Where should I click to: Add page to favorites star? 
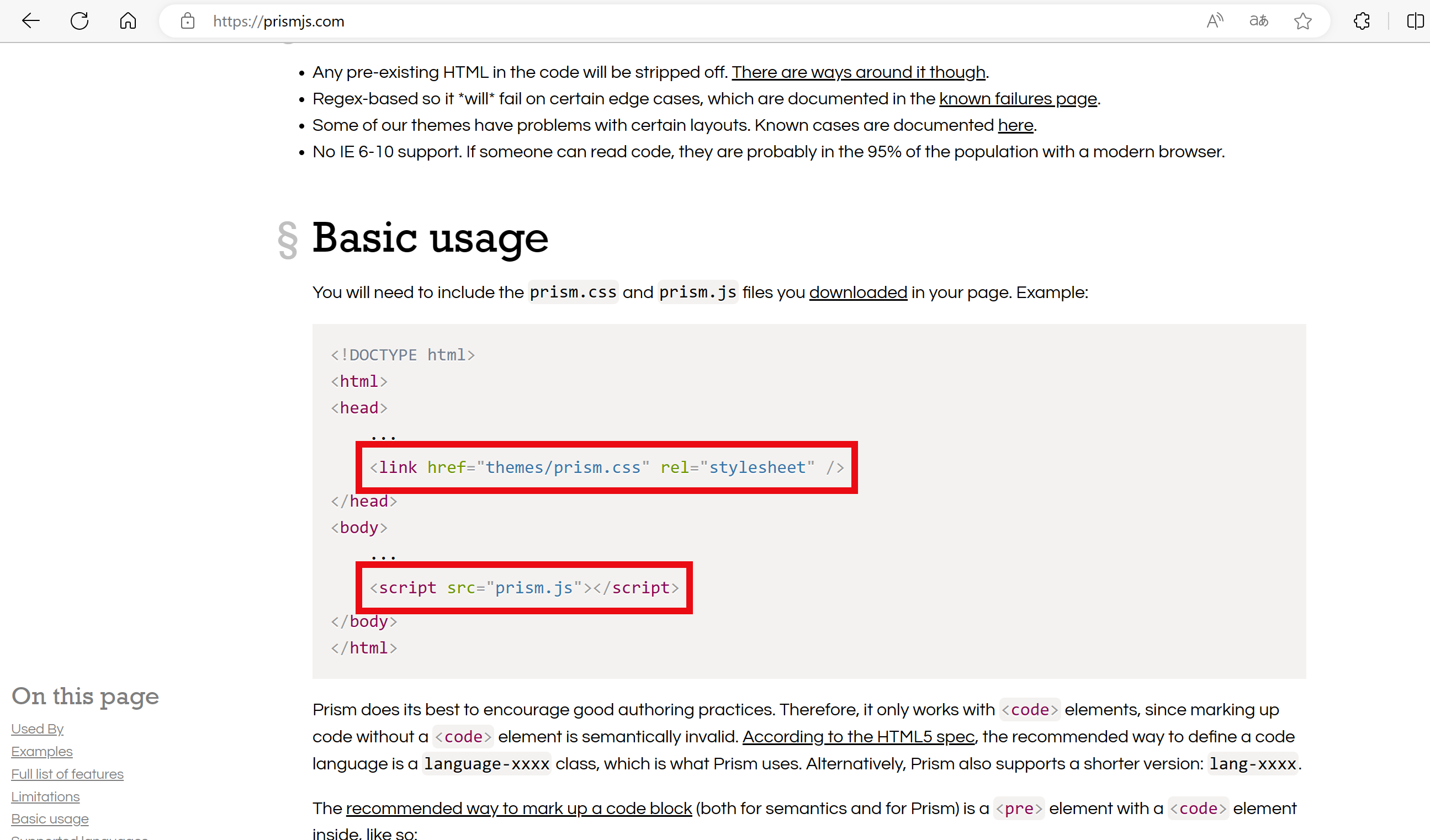tap(1303, 21)
